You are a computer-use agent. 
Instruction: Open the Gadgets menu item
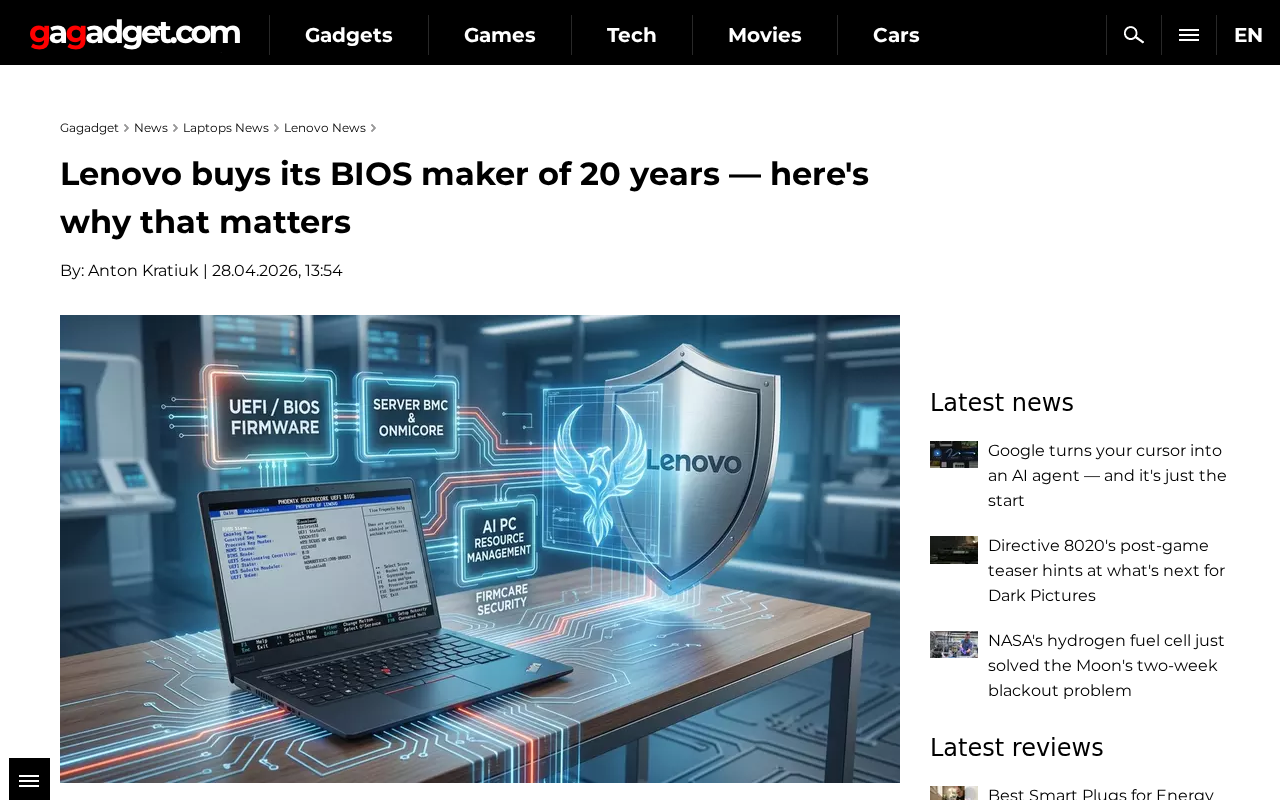point(349,35)
